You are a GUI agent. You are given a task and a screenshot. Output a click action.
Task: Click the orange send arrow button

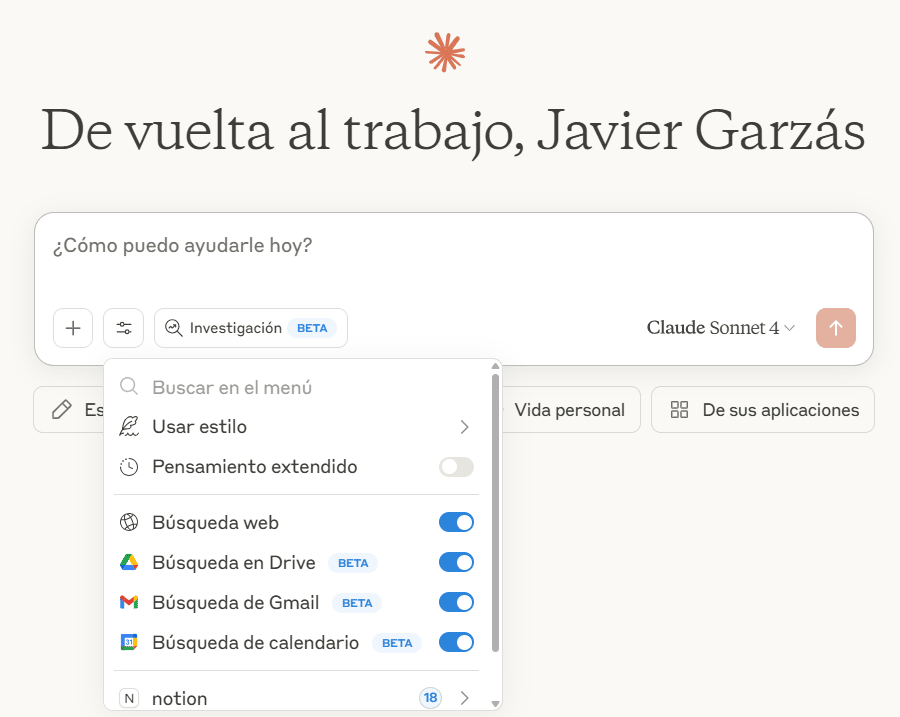[x=835, y=328]
